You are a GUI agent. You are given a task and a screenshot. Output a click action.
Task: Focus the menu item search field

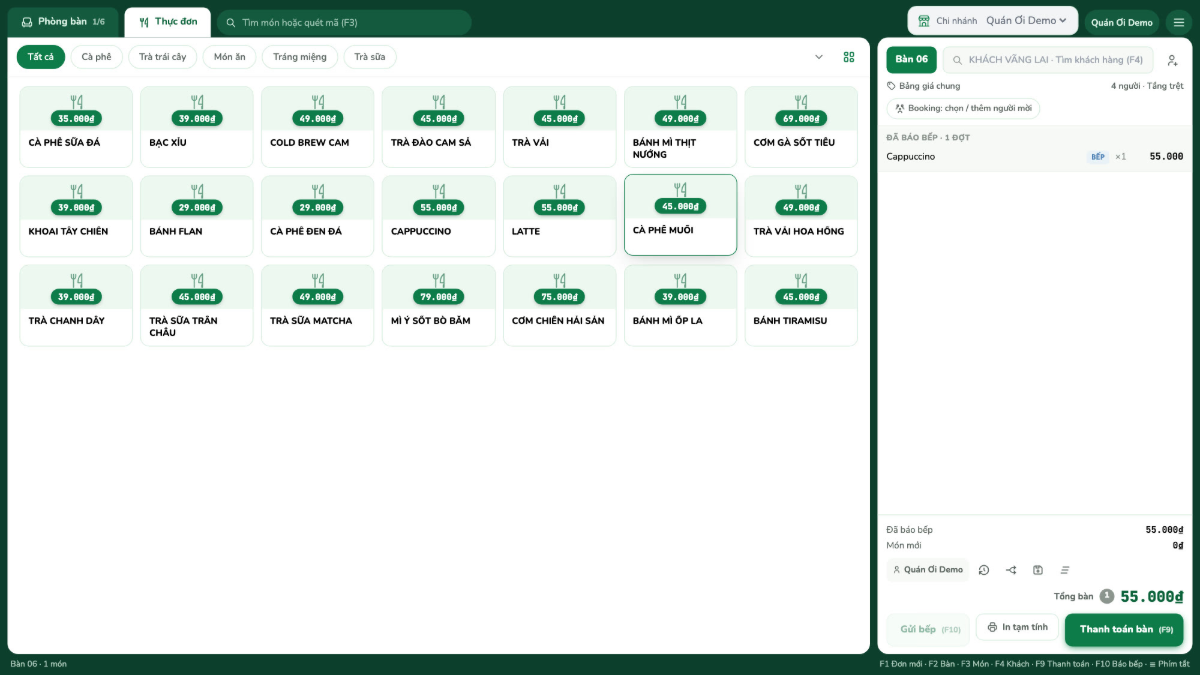pyautogui.click(x=344, y=22)
